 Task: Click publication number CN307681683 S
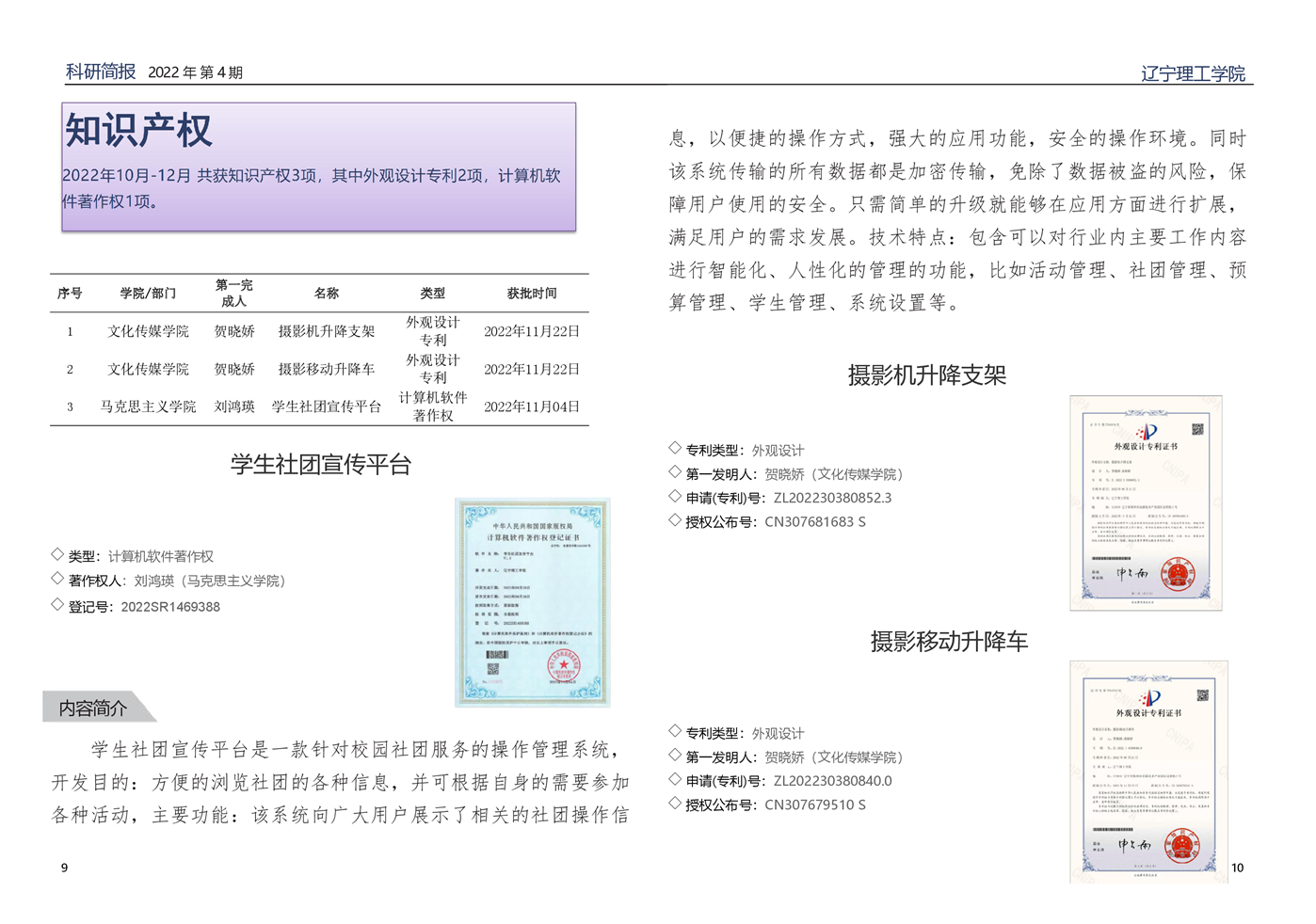[x=815, y=521]
